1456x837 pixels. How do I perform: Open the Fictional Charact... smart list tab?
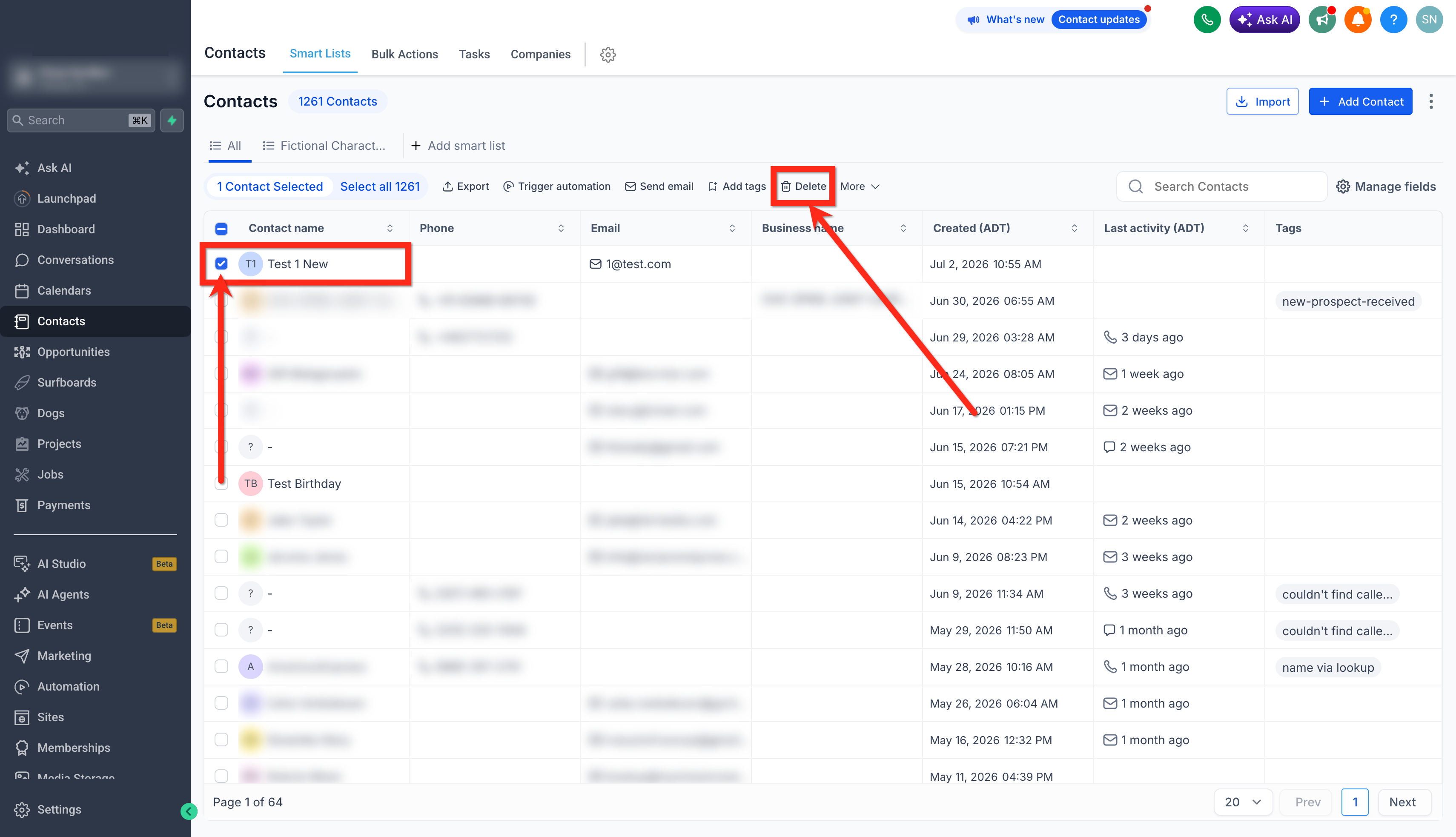[324, 146]
